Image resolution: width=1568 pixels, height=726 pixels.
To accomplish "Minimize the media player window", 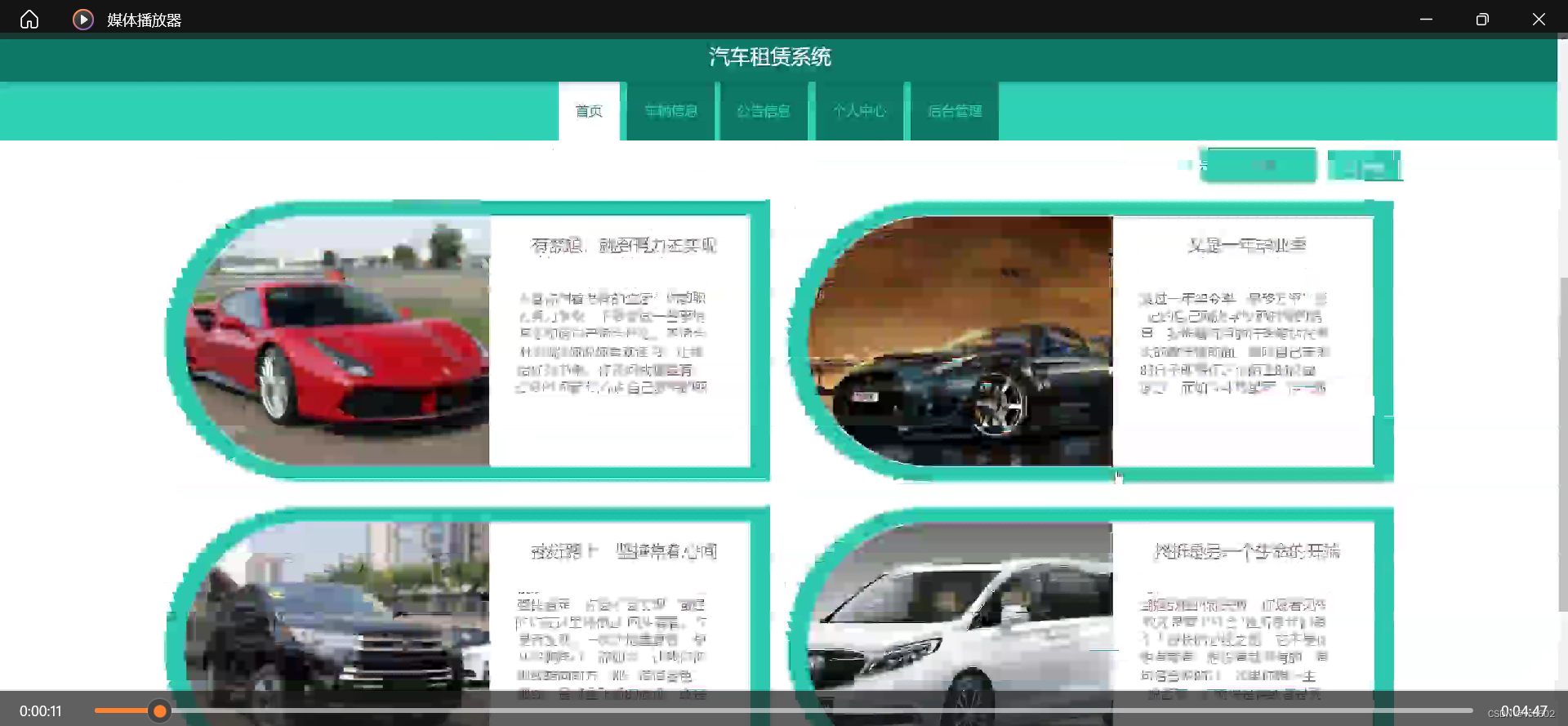I will point(1426,19).
